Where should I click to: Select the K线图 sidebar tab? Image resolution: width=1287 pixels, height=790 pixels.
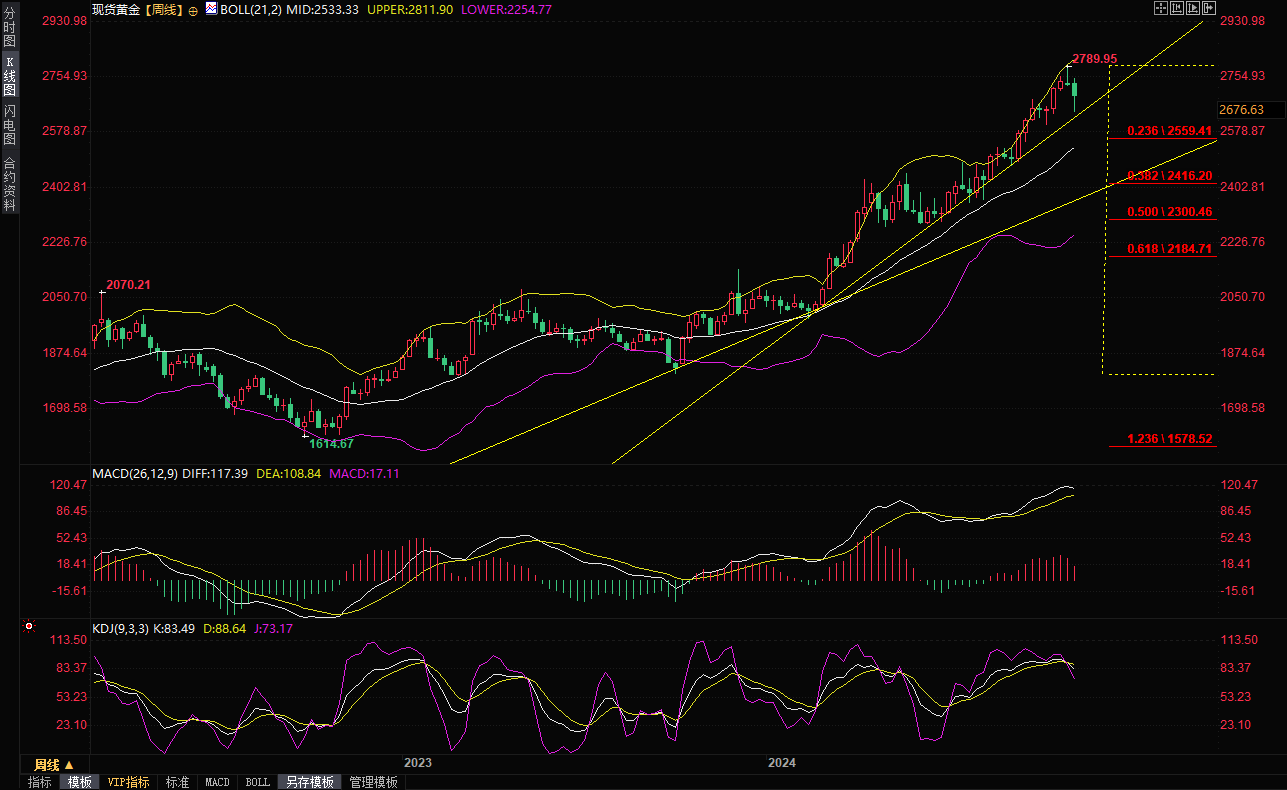point(9,75)
